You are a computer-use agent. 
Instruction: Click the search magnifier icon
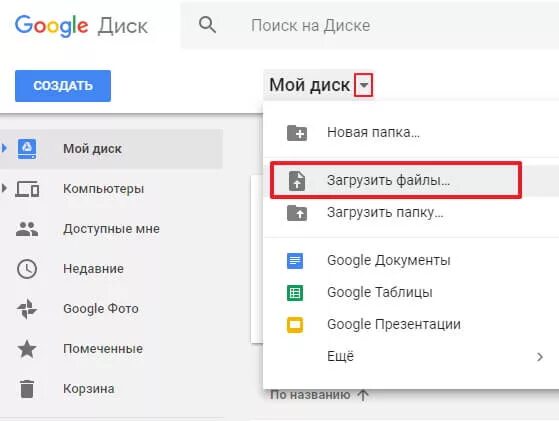[207, 25]
